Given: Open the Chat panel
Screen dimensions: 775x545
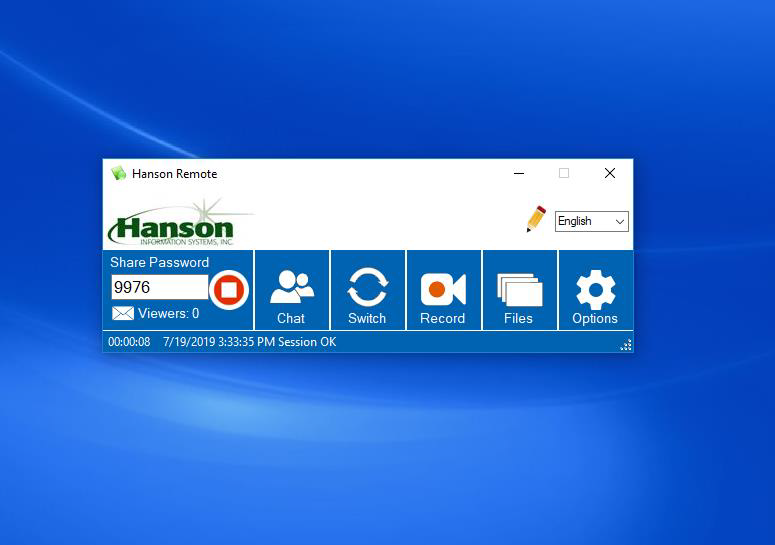Looking at the screenshot, I should (292, 290).
